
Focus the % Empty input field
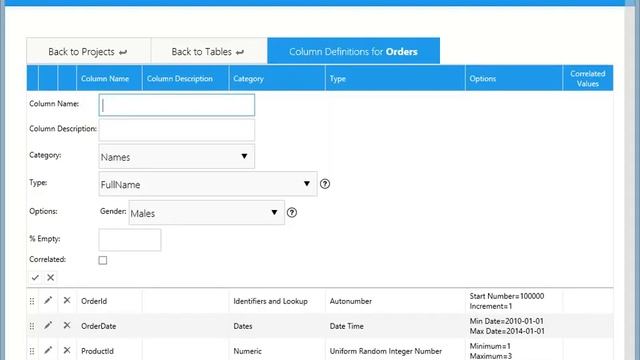click(130, 240)
